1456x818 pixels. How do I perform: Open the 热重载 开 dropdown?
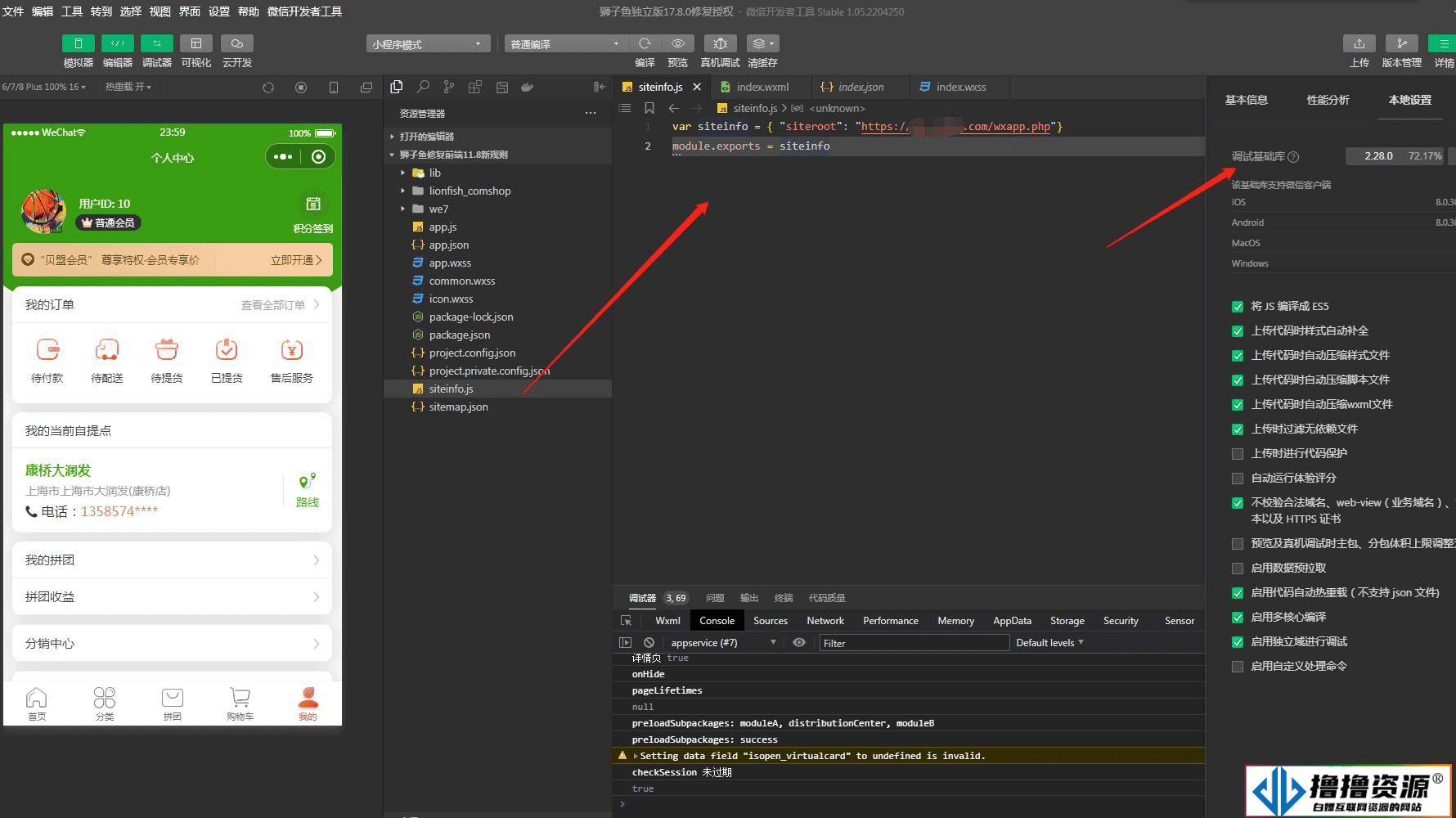point(128,87)
